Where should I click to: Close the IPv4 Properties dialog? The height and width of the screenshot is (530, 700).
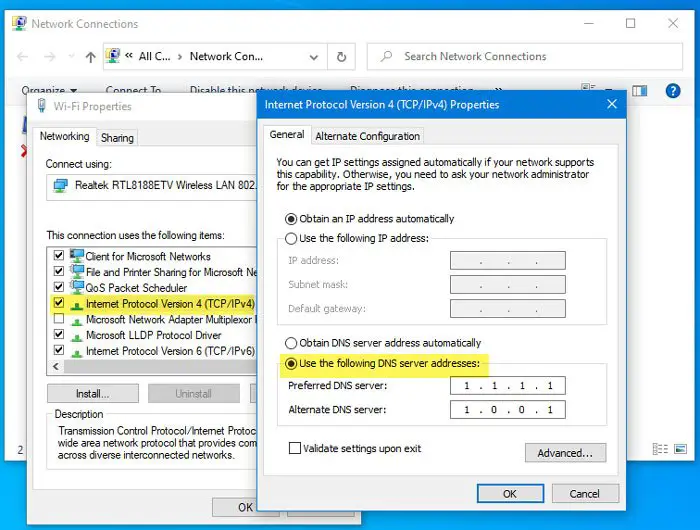(x=612, y=104)
